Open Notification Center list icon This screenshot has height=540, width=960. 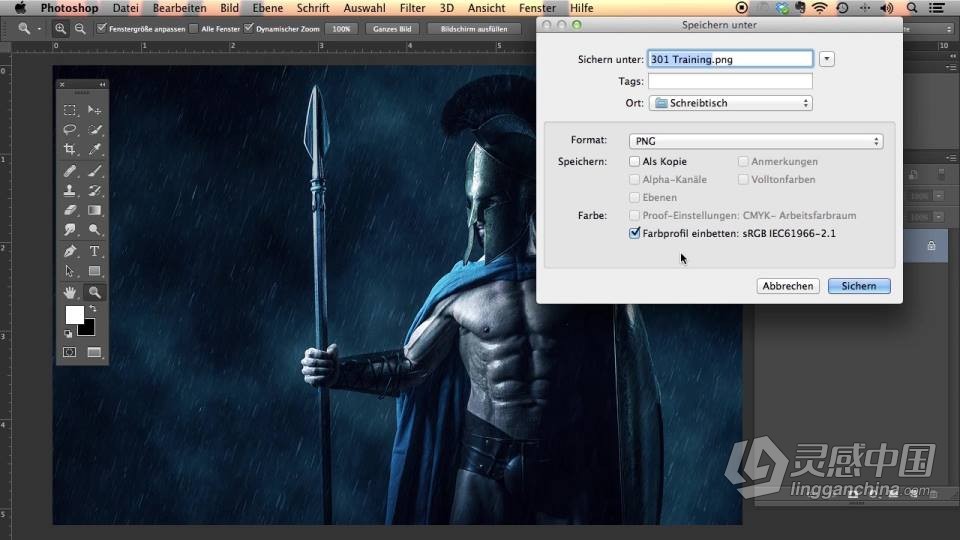[936, 8]
